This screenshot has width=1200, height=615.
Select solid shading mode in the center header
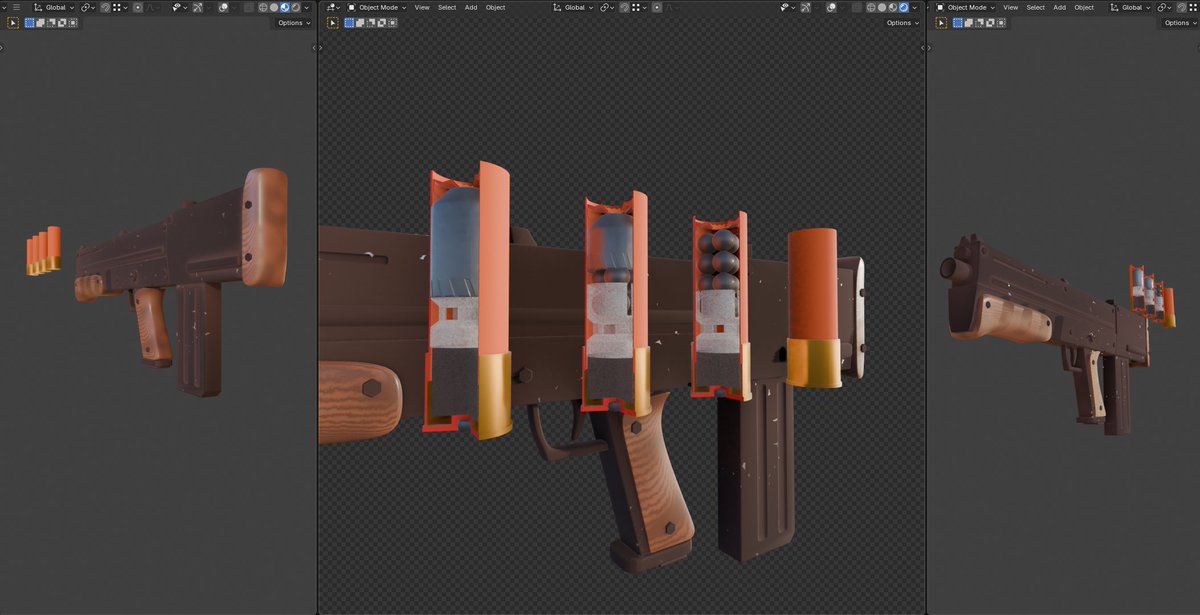point(883,7)
